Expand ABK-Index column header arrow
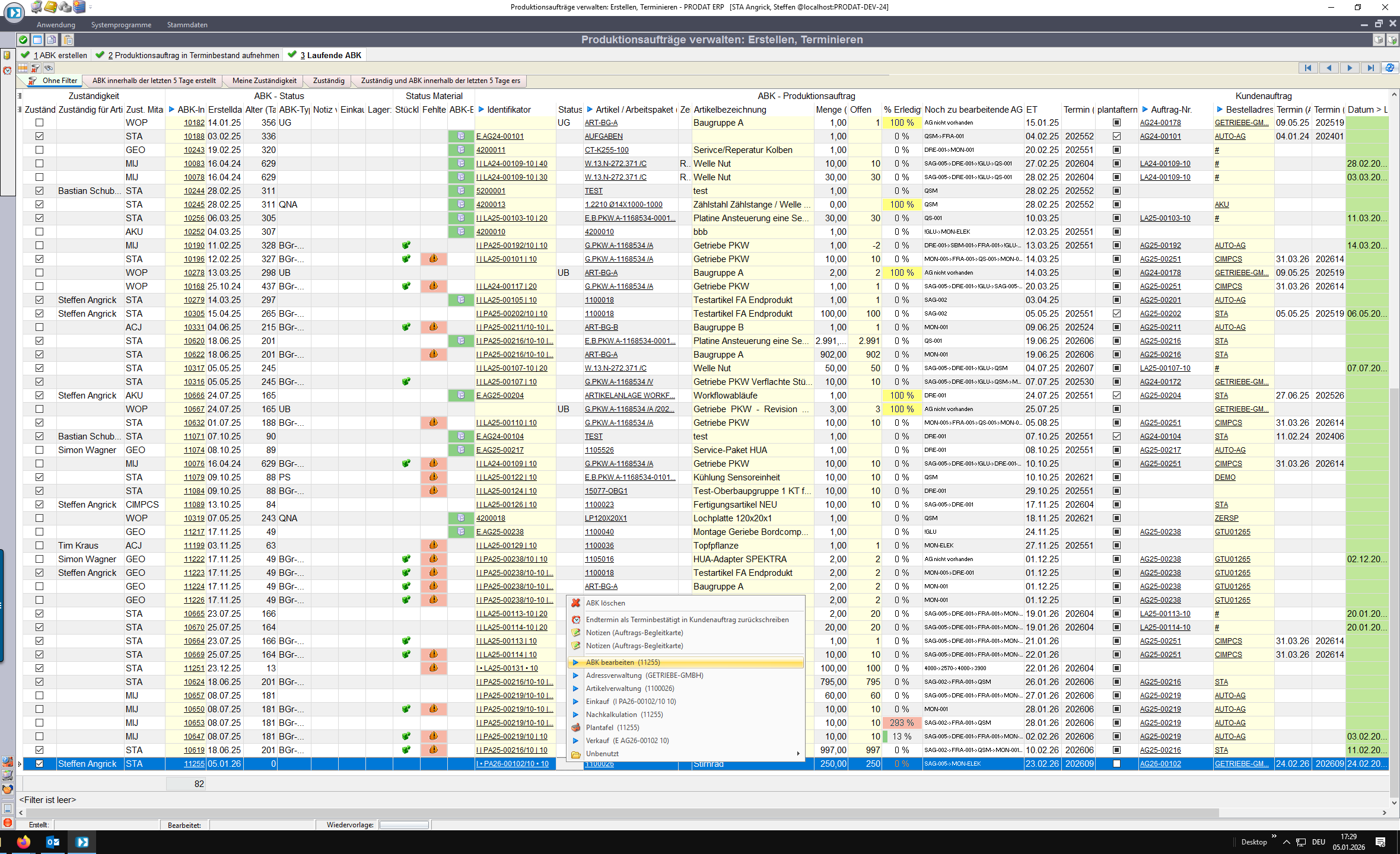This screenshot has height=854, width=1400. coord(171,110)
